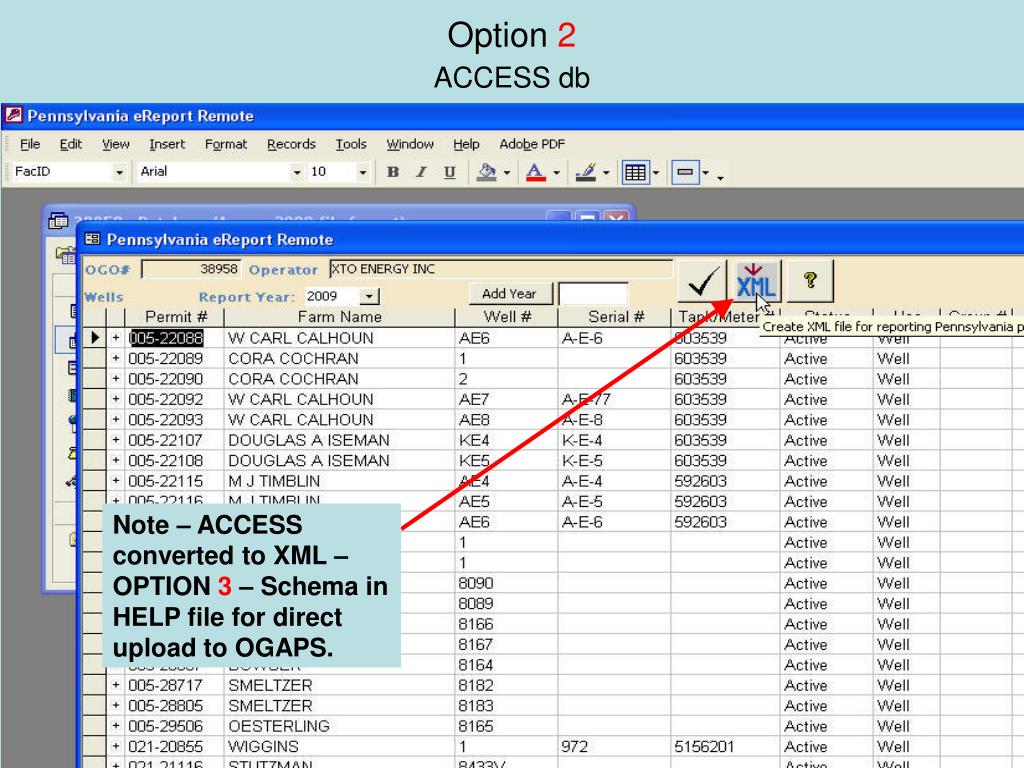Click the Permit # column header
Viewport: 1024px width, 768px height.
(x=175, y=317)
